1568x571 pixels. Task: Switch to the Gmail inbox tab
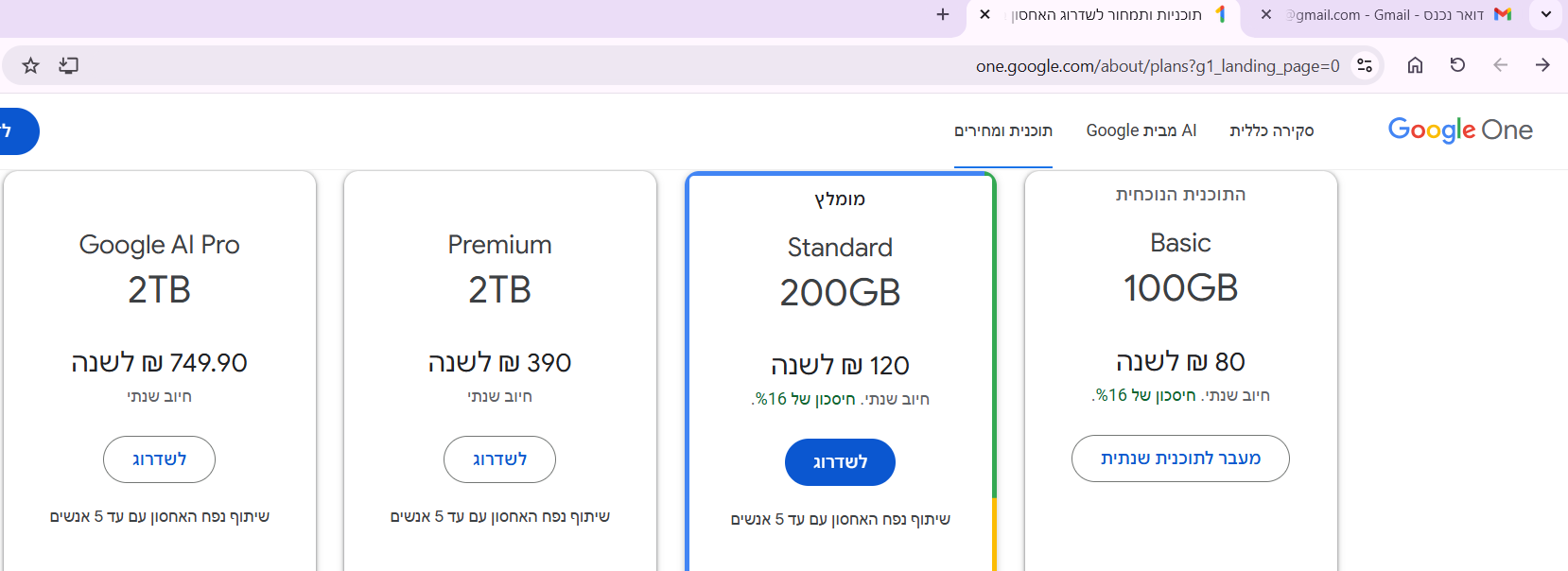coord(1390,14)
